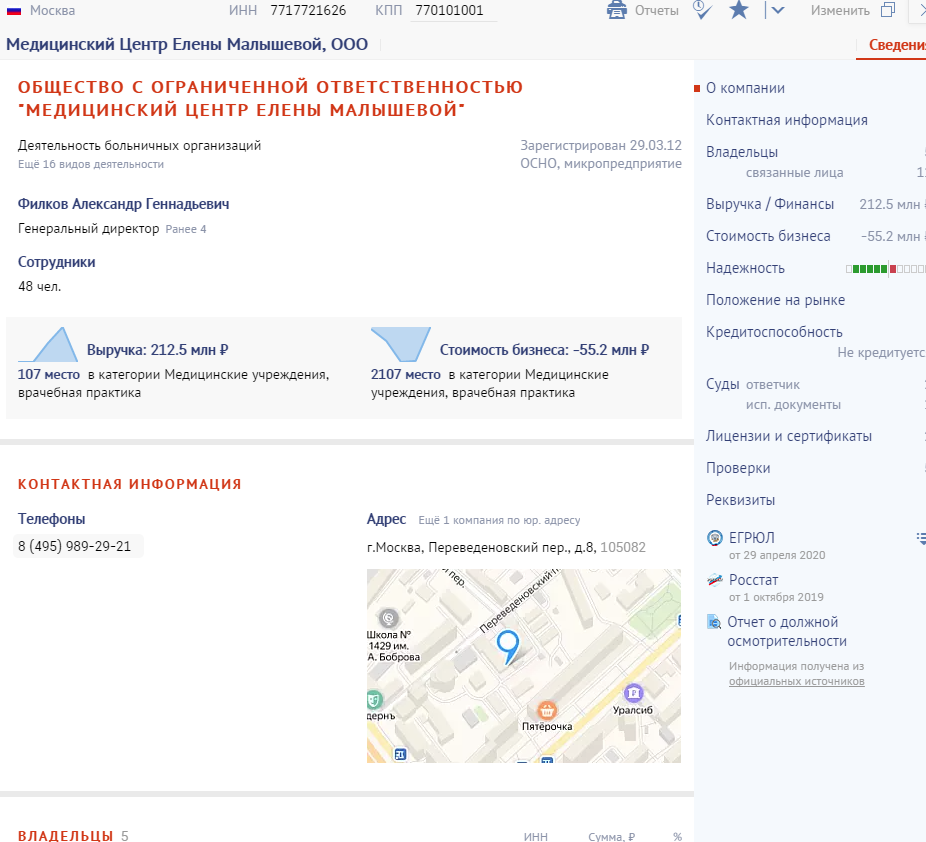The height and width of the screenshot is (842, 926).
Task: Click the printer icon next to Отчеты
Action: (617, 10)
